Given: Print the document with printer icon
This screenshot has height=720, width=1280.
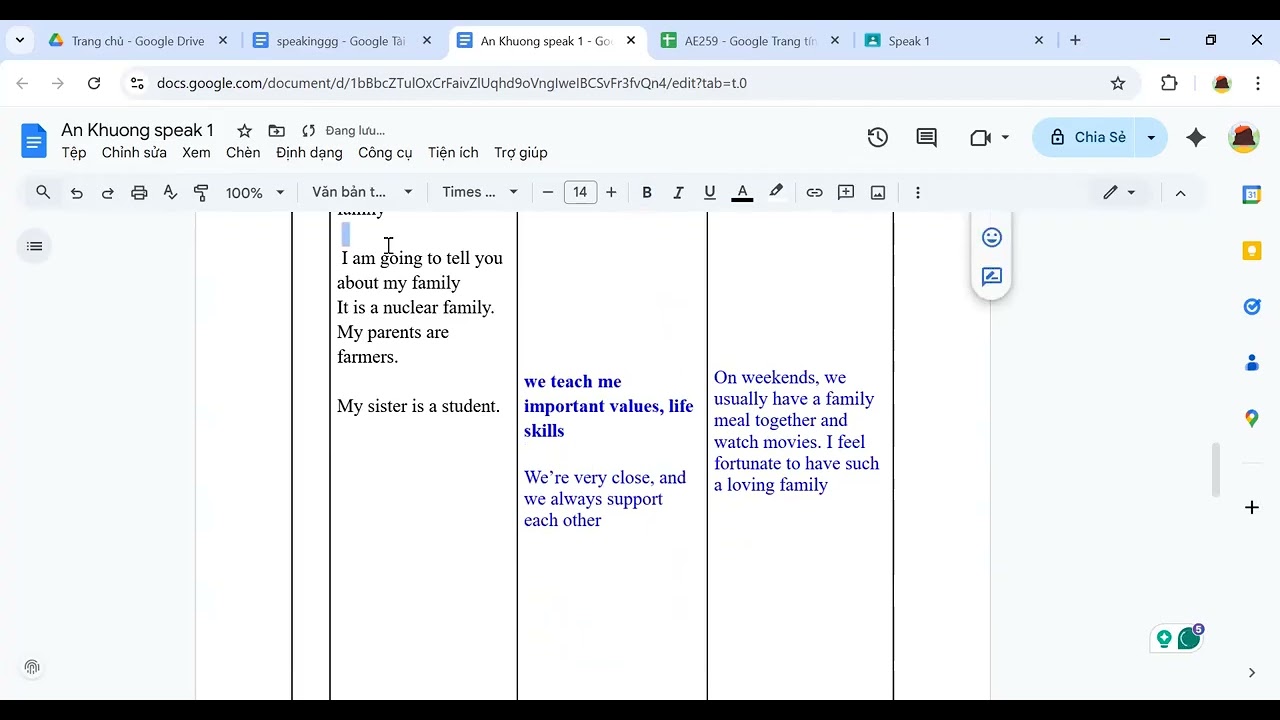Looking at the screenshot, I should coord(139,192).
